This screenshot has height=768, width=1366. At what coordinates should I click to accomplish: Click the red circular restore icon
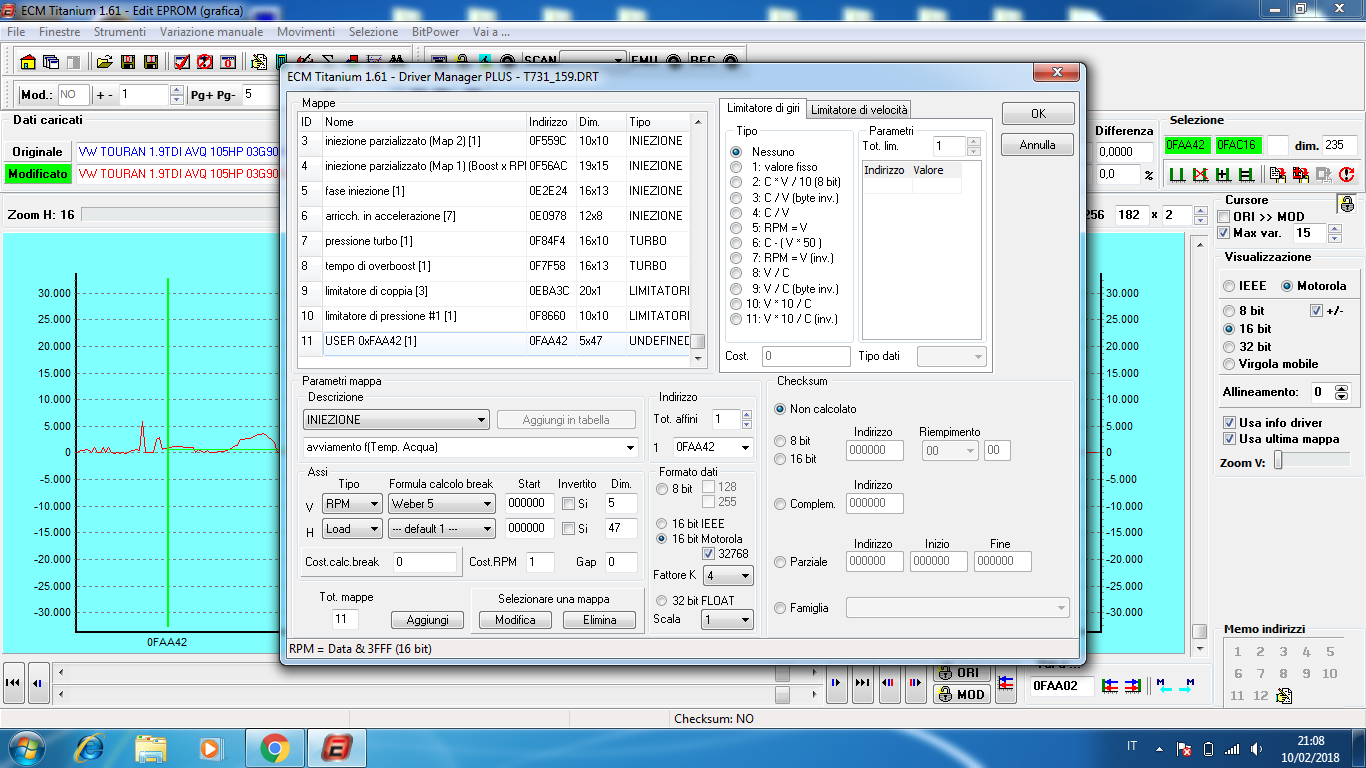tap(1346, 175)
